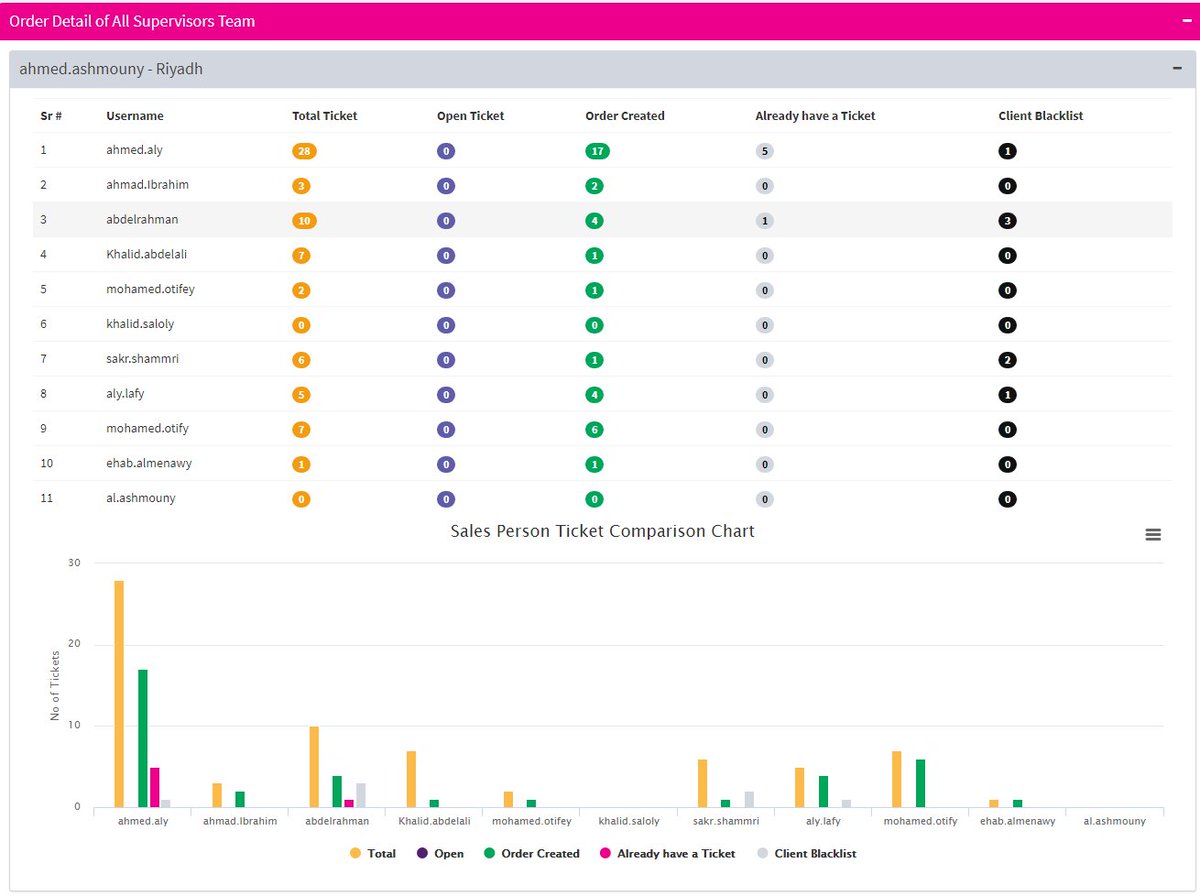Collapse the ahmed.ashmouny - Riyadh section
This screenshot has height=896, width=1200.
click(x=1177, y=69)
